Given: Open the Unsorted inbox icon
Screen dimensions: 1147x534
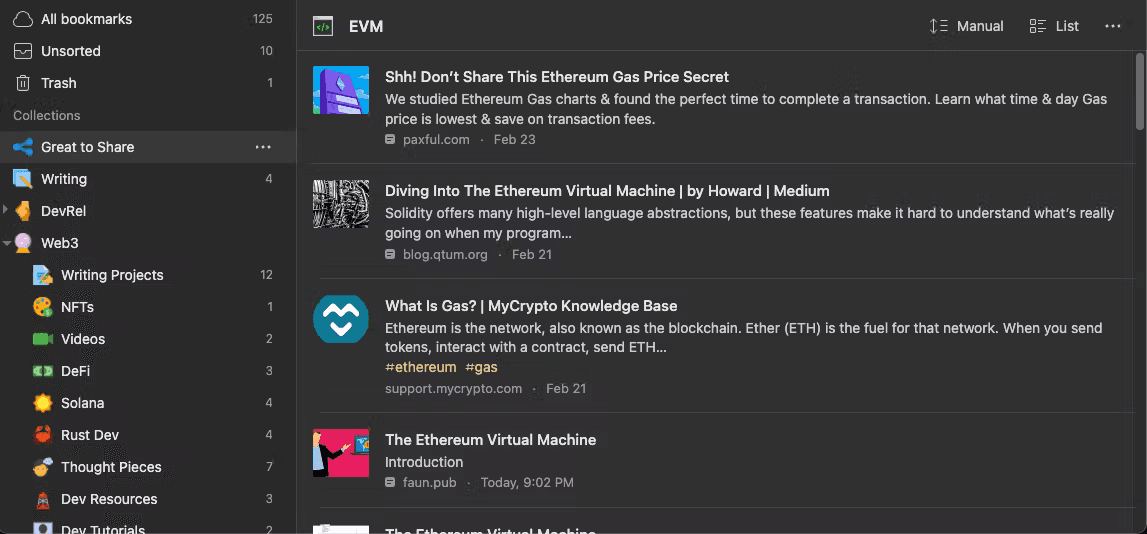Looking at the screenshot, I should click(22, 51).
